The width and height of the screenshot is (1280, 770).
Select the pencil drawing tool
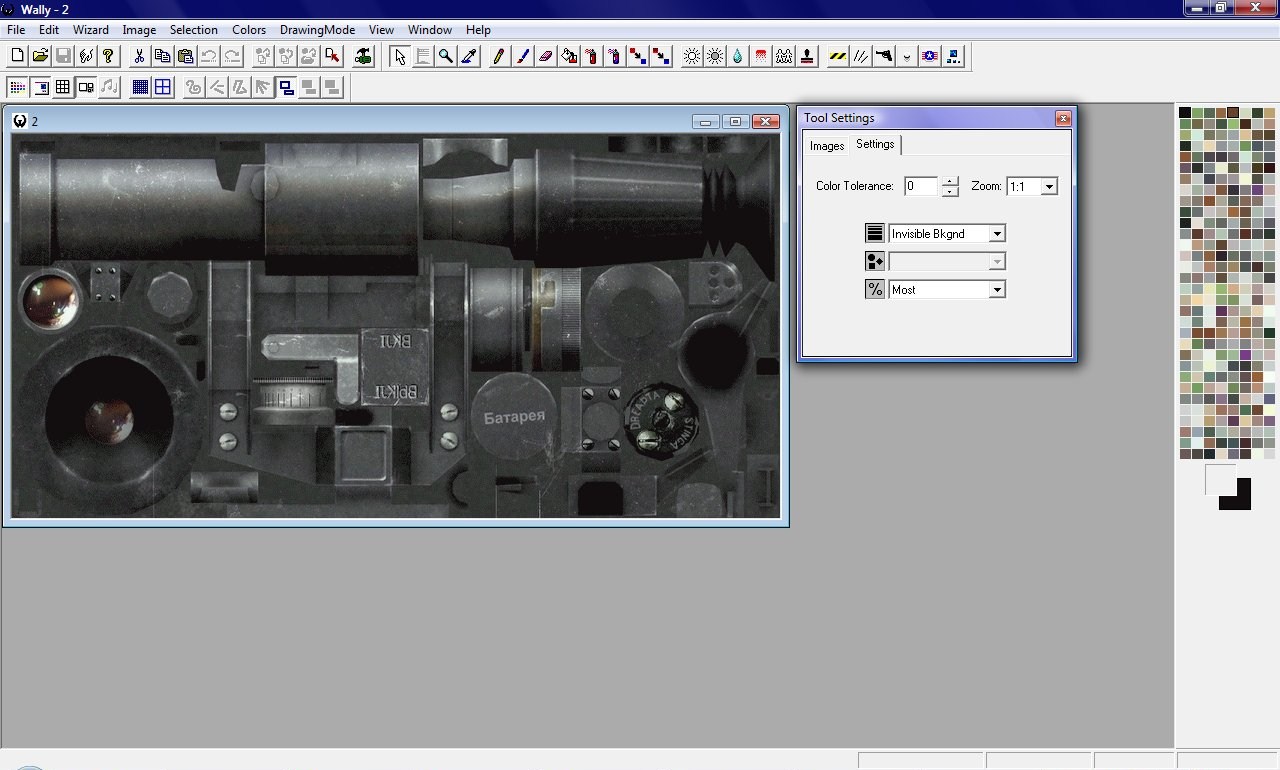[499, 56]
